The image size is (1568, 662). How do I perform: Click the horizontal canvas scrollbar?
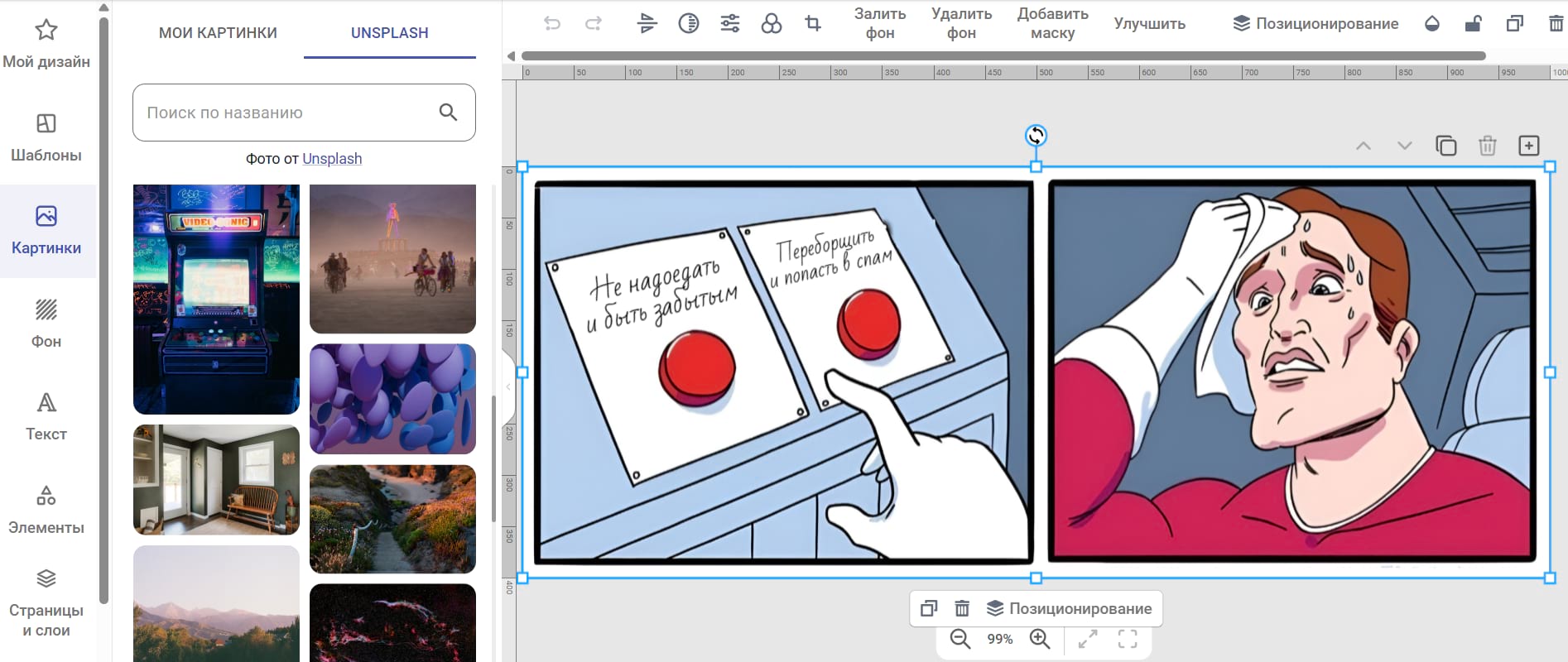click(1003, 56)
